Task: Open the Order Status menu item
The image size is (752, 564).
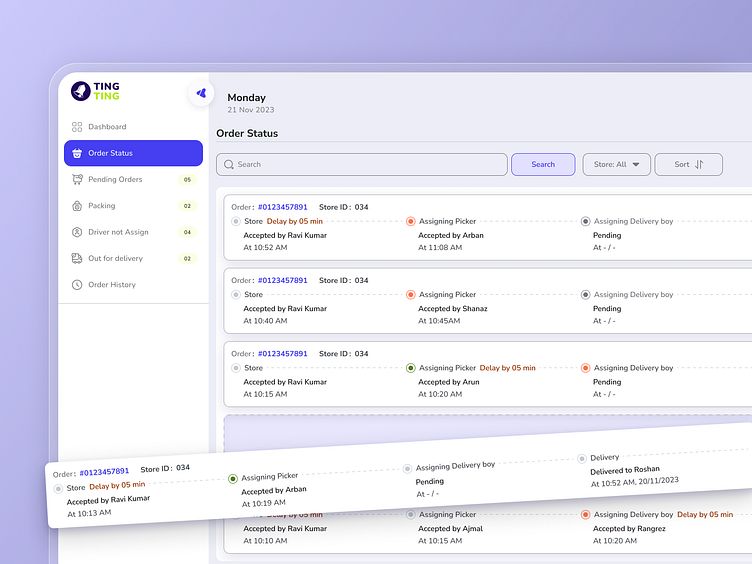Action: [133, 153]
